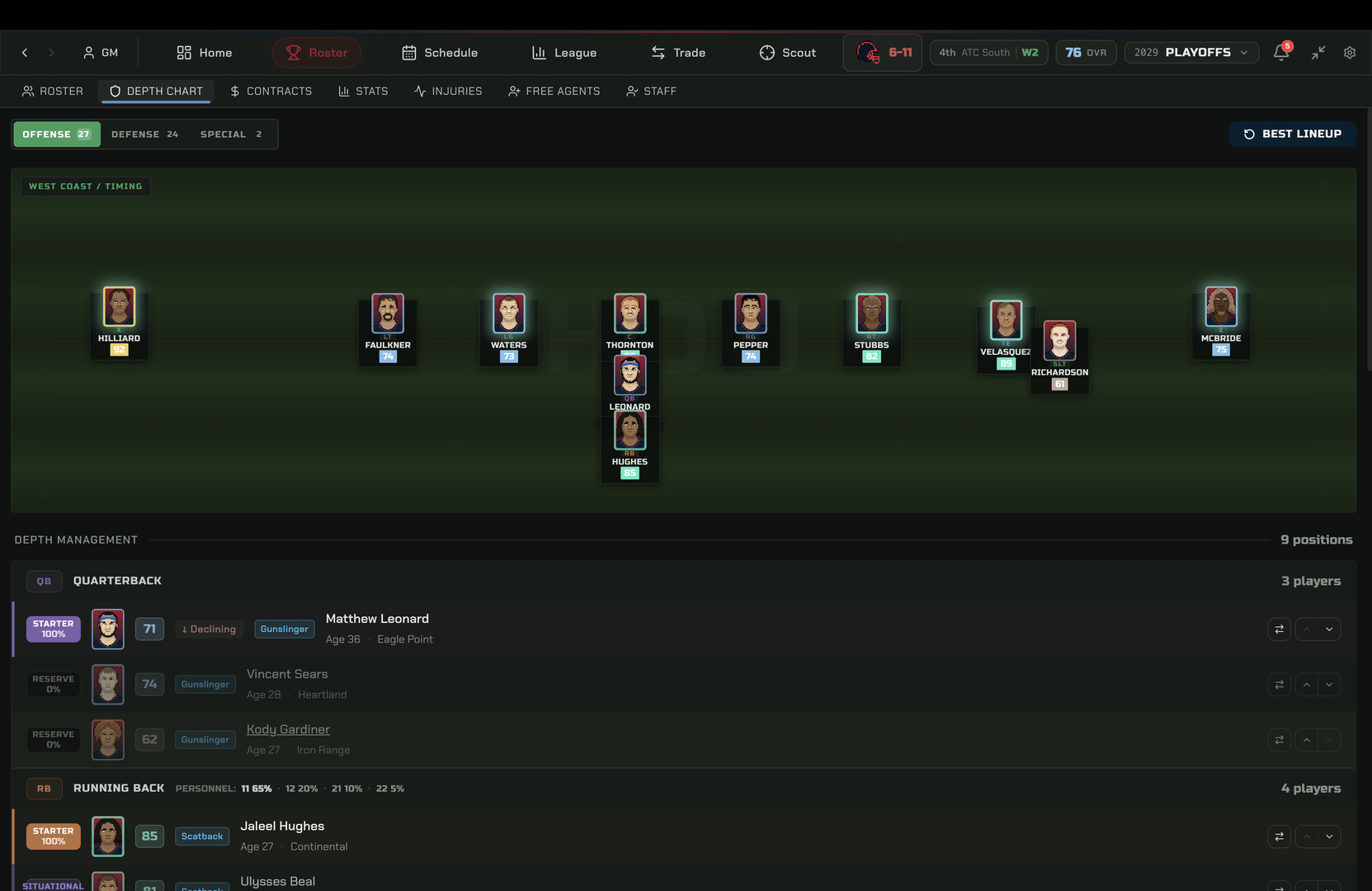Image resolution: width=1372 pixels, height=891 pixels.
Task: Click the swap icon for Jaleel Hughes
Action: click(x=1279, y=837)
